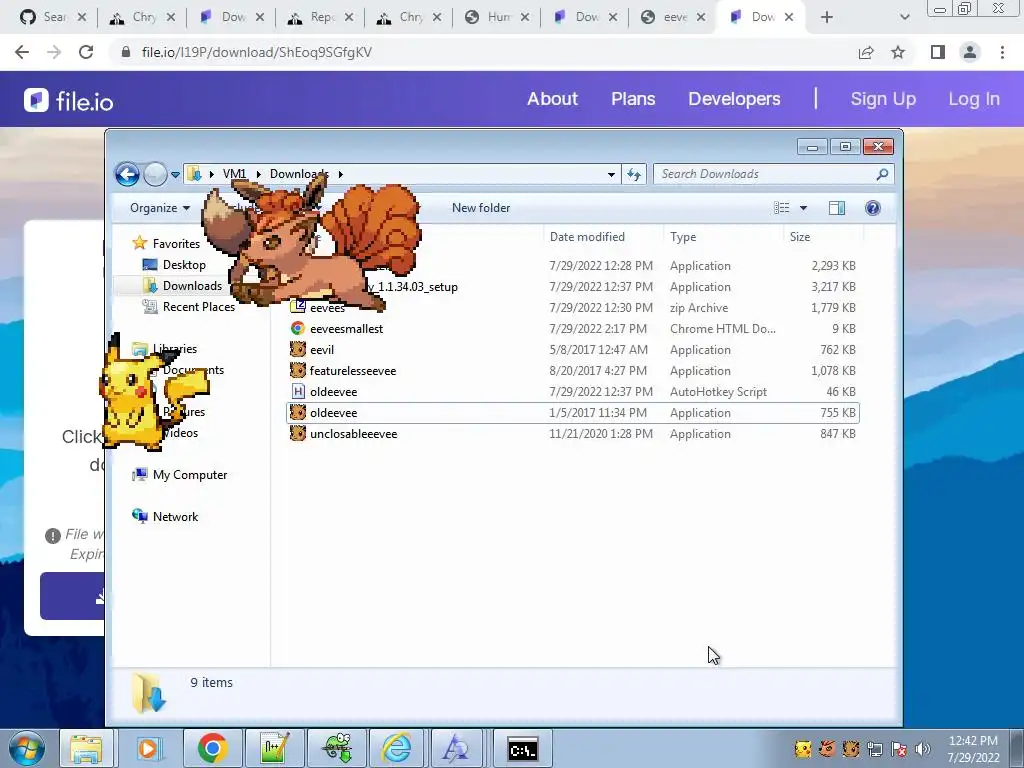Sort by the Type column header

click(x=683, y=236)
